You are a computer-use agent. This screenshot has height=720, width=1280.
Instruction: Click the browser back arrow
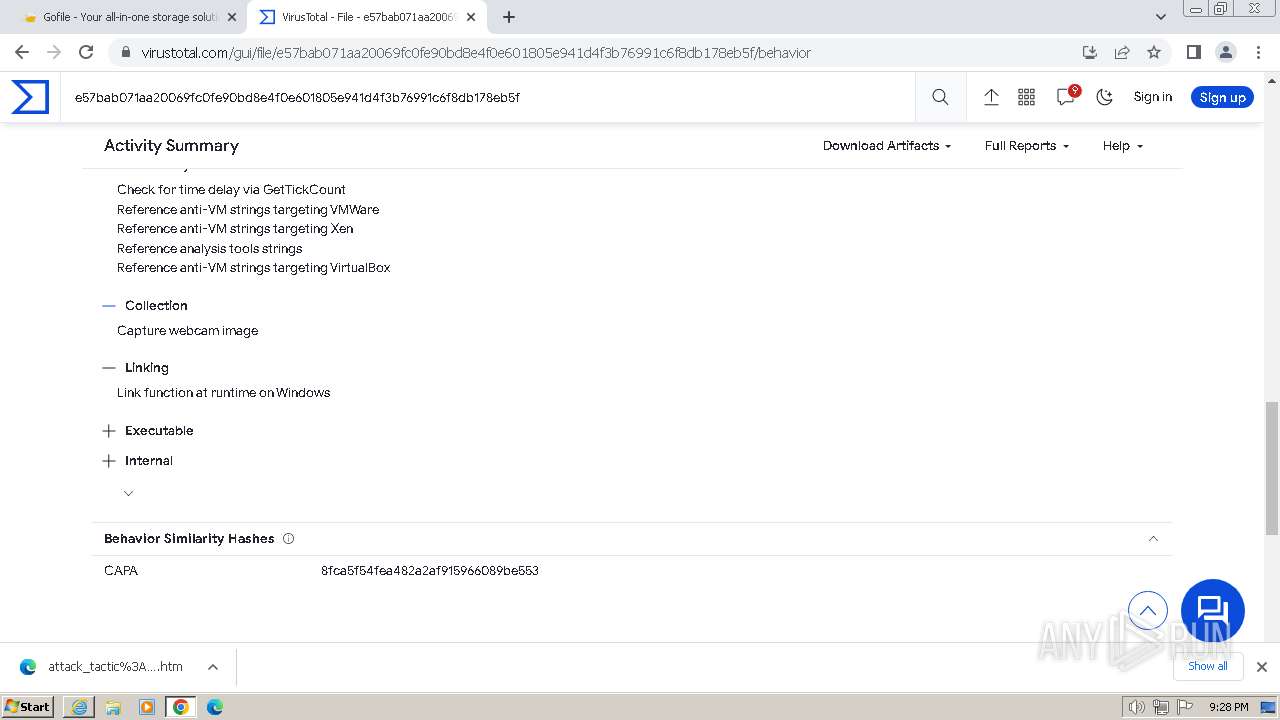[22, 52]
